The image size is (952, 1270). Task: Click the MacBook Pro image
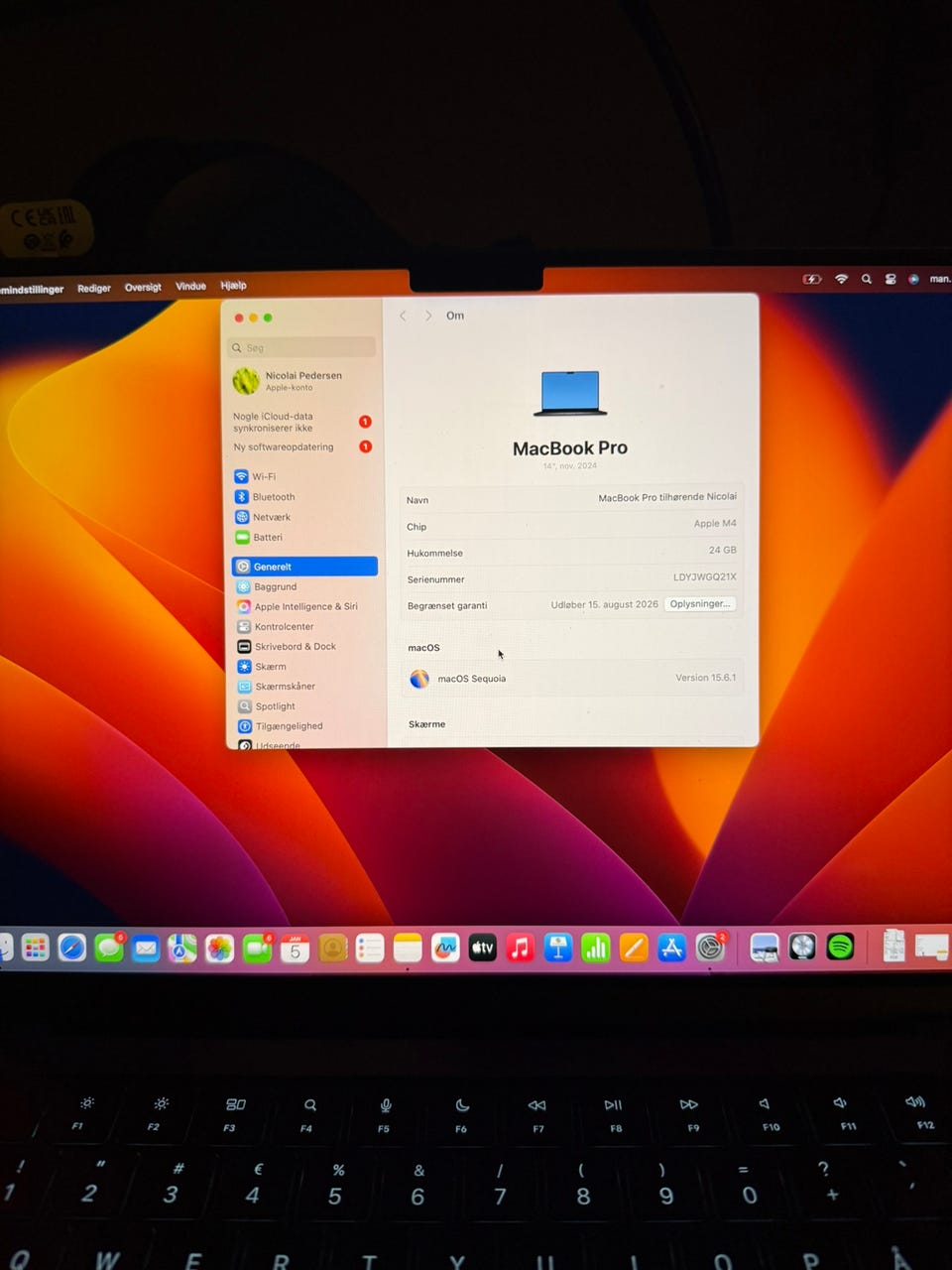570,394
